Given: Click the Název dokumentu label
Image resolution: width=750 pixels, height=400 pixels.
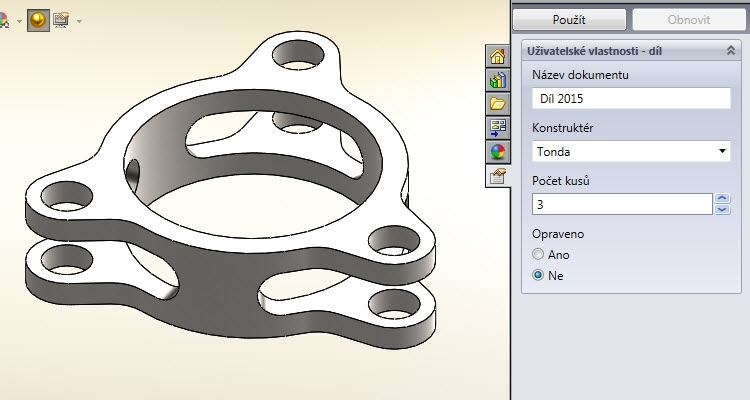Looking at the screenshot, I should pyautogui.click(x=580, y=75).
